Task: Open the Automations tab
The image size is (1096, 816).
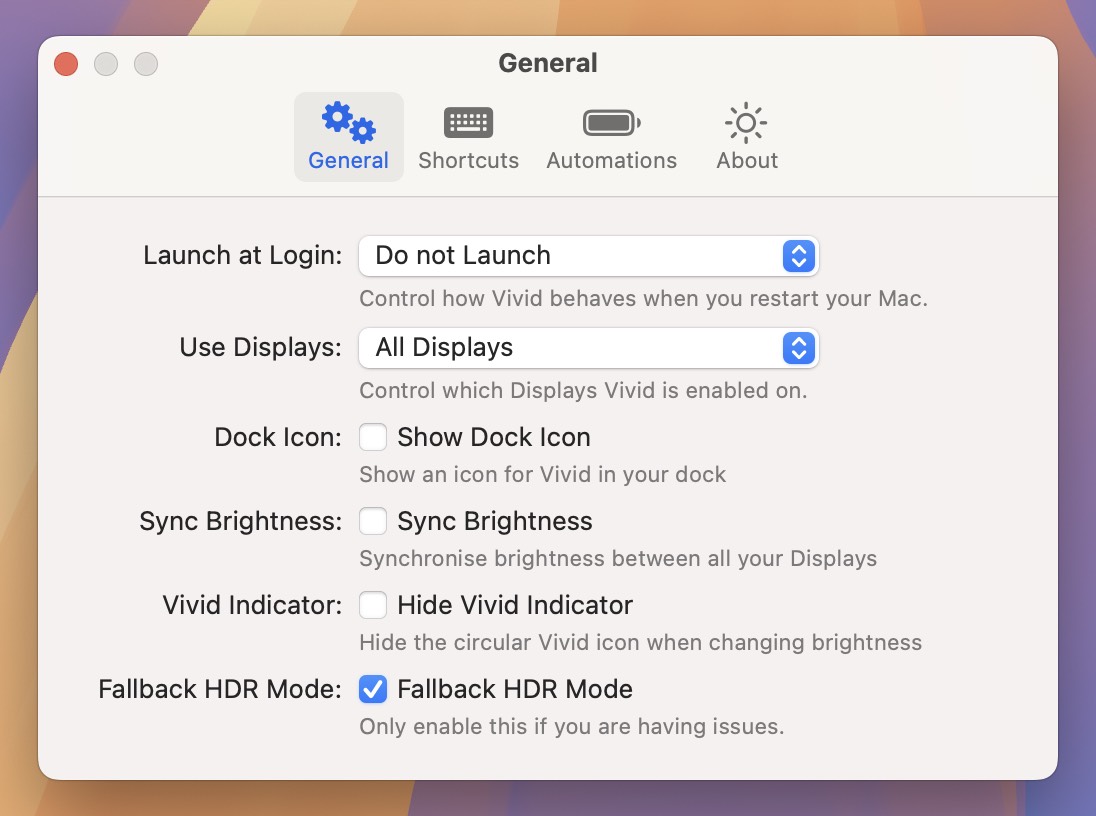Action: (x=611, y=138)
